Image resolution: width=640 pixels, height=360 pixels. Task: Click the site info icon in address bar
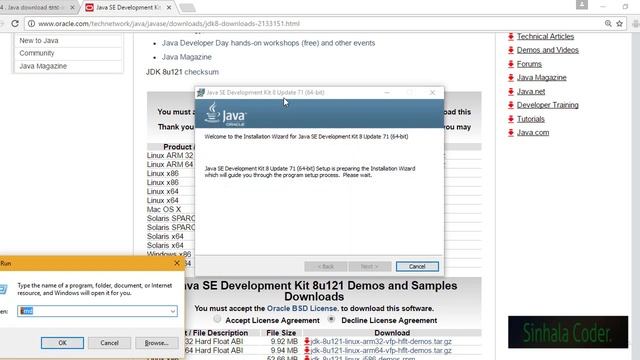(x=31, y=24)
